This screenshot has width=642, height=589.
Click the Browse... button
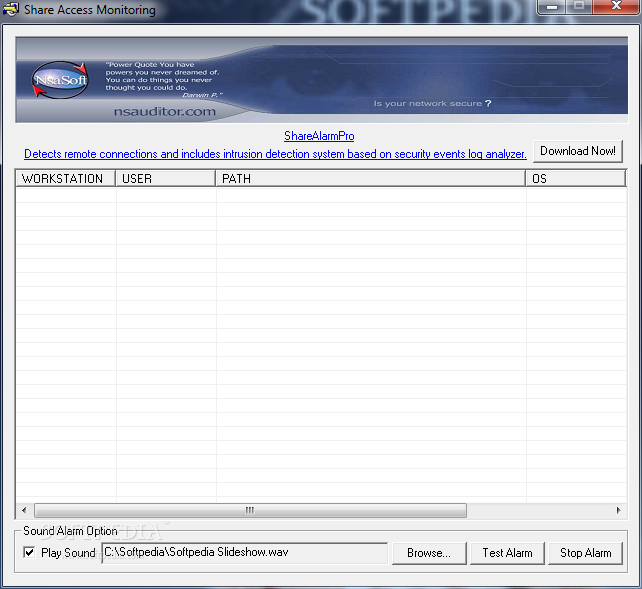429,553
